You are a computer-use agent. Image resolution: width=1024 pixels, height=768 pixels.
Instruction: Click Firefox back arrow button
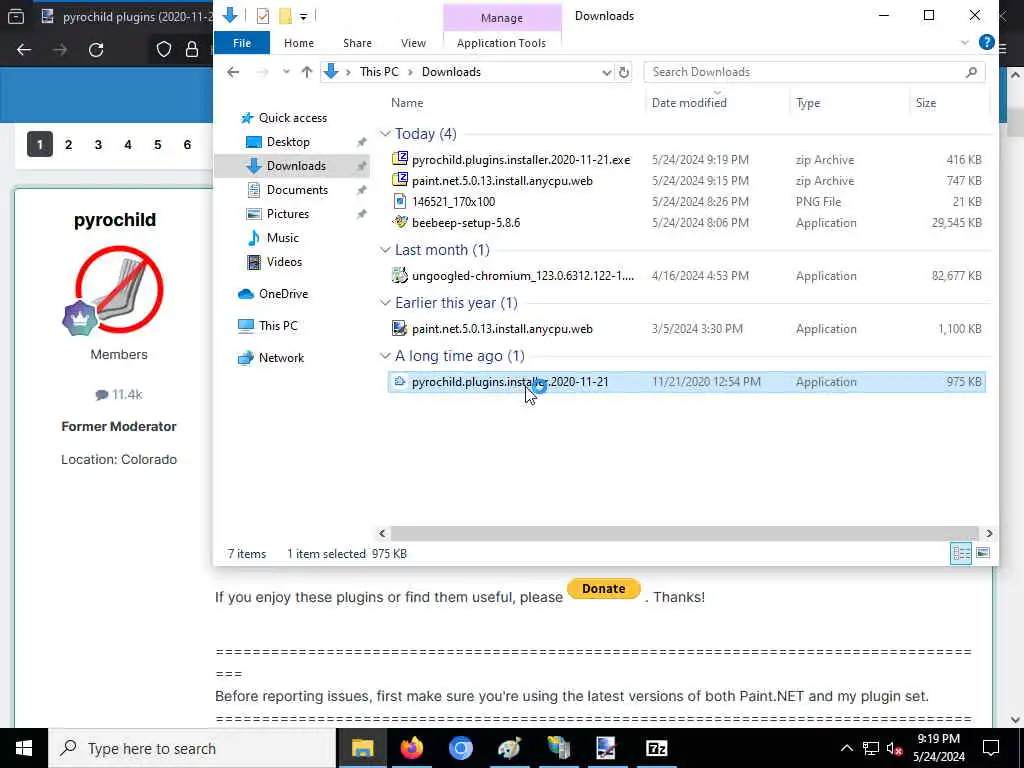pyautogui.click(x=24, y=50)
